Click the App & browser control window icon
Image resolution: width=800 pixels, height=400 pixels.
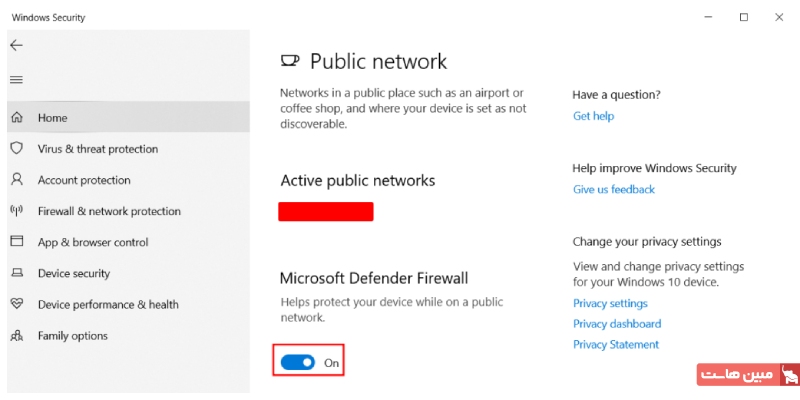tap(16, 242)
